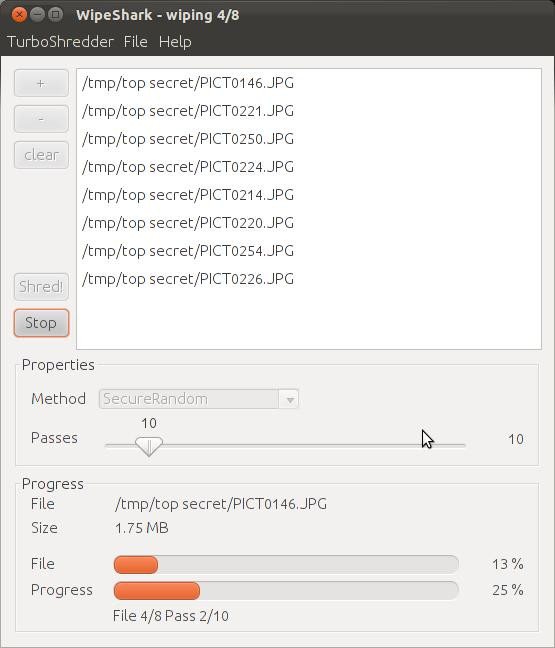The image size is (555, 648).
Task: Click the plus button to add files
Action: click(41, 83)
